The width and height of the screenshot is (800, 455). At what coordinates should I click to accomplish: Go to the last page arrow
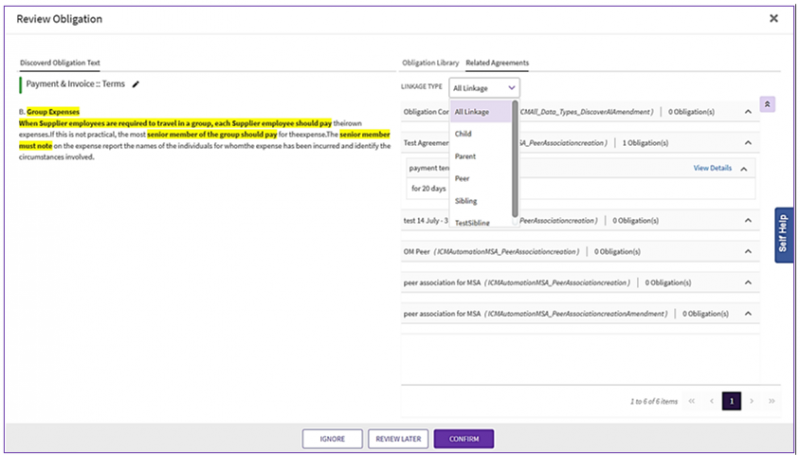coord(771,400)
